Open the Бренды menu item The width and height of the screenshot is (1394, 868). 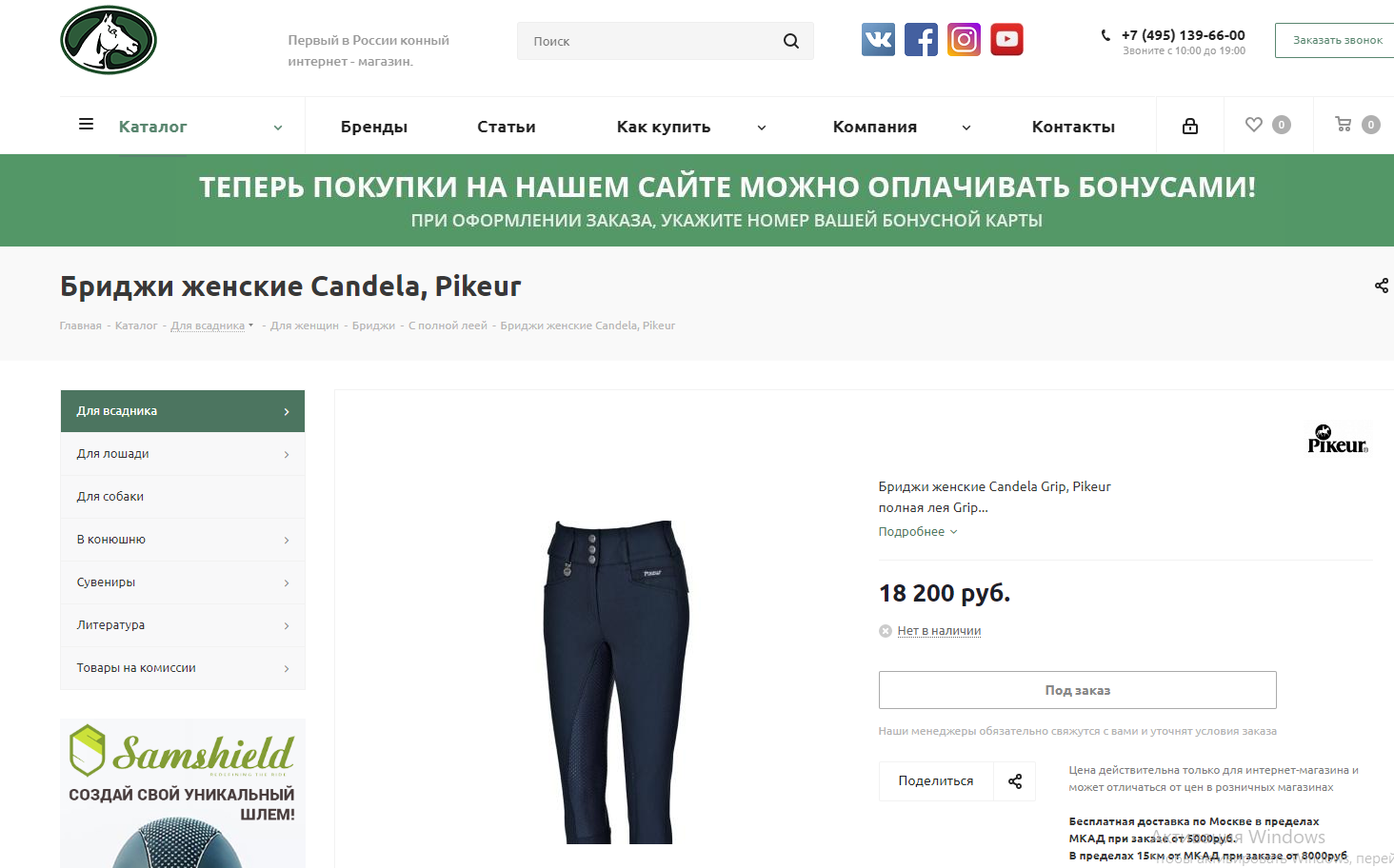(374, 127)
